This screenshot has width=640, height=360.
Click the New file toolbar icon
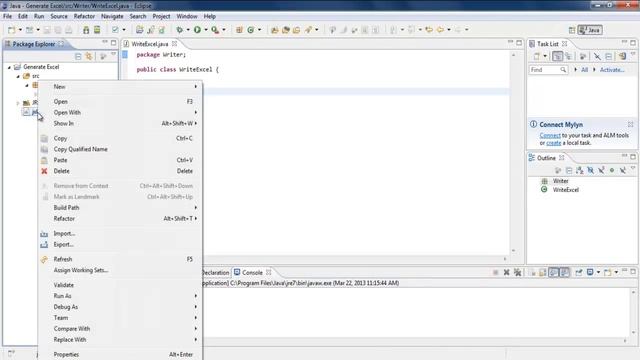pos(12,30)
